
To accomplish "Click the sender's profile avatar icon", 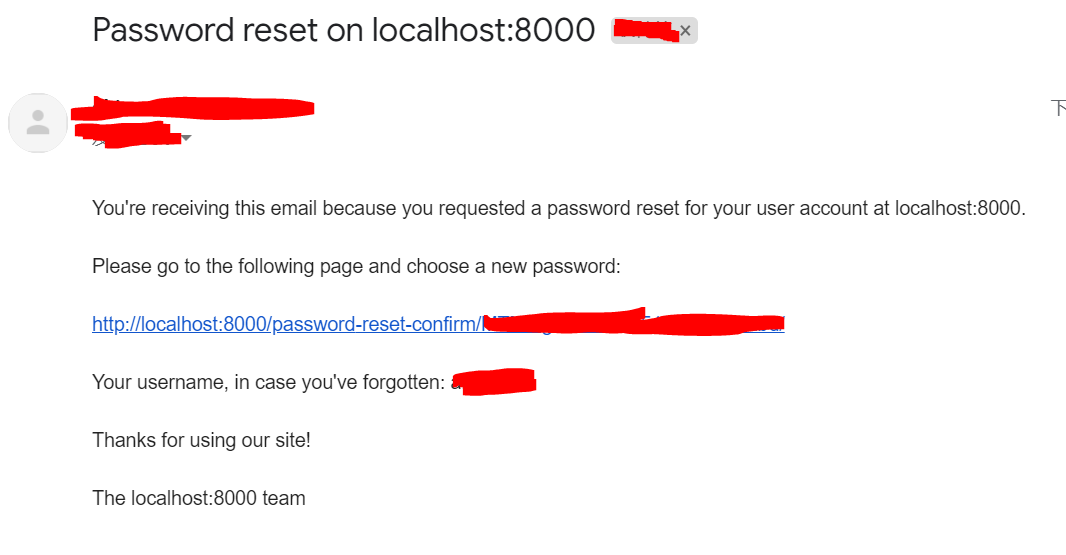I will (38, 123).
